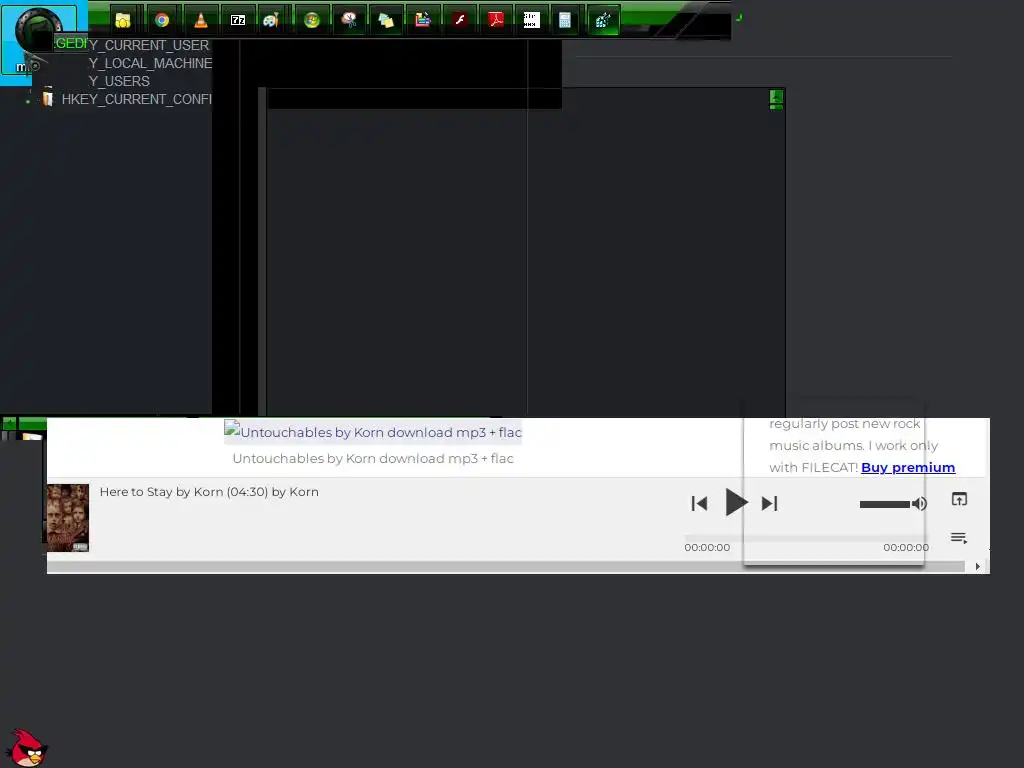Viewport: 1024px width, 768px height.
Task: Launch the 7-Zip icon in the toolbar
Action: 238,20
